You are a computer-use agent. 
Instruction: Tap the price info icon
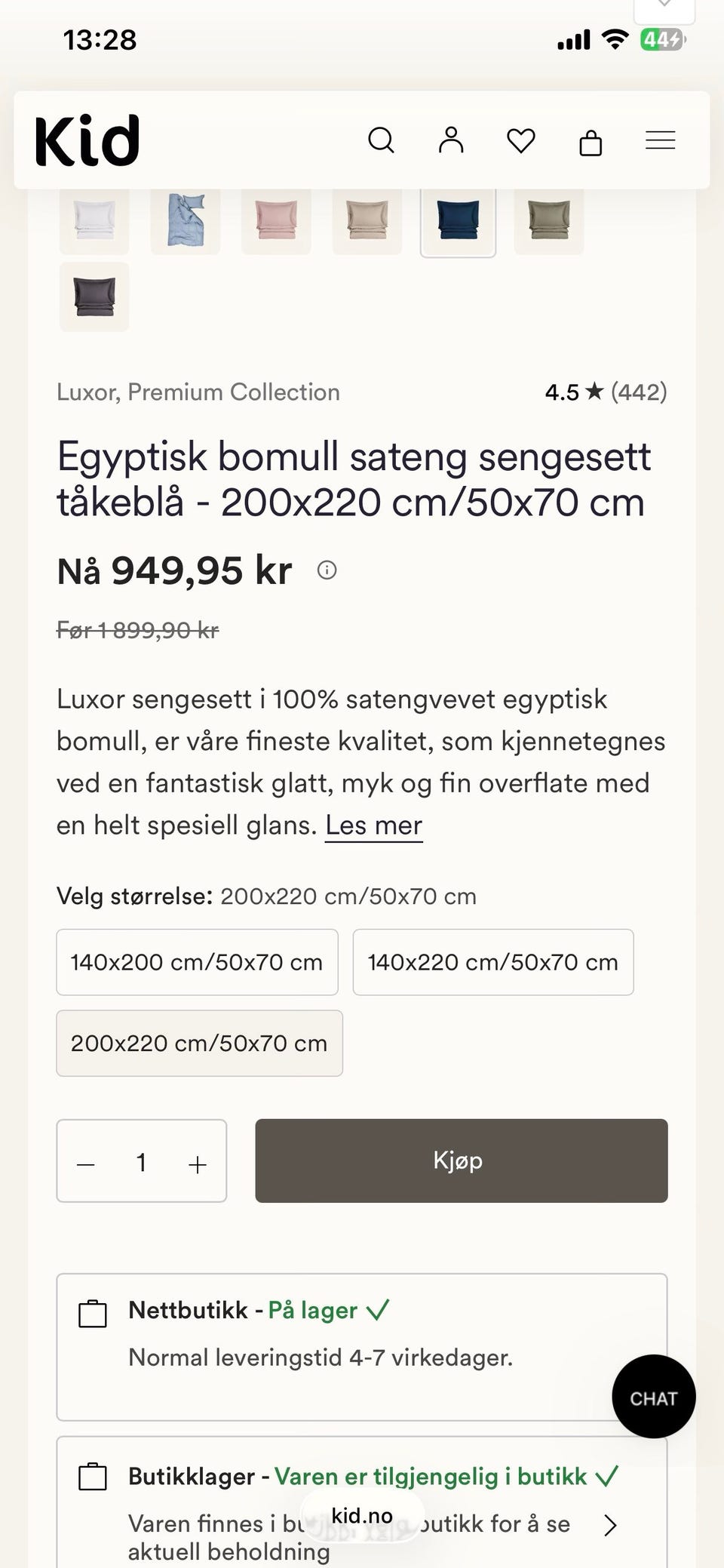(x=327, y=570)
